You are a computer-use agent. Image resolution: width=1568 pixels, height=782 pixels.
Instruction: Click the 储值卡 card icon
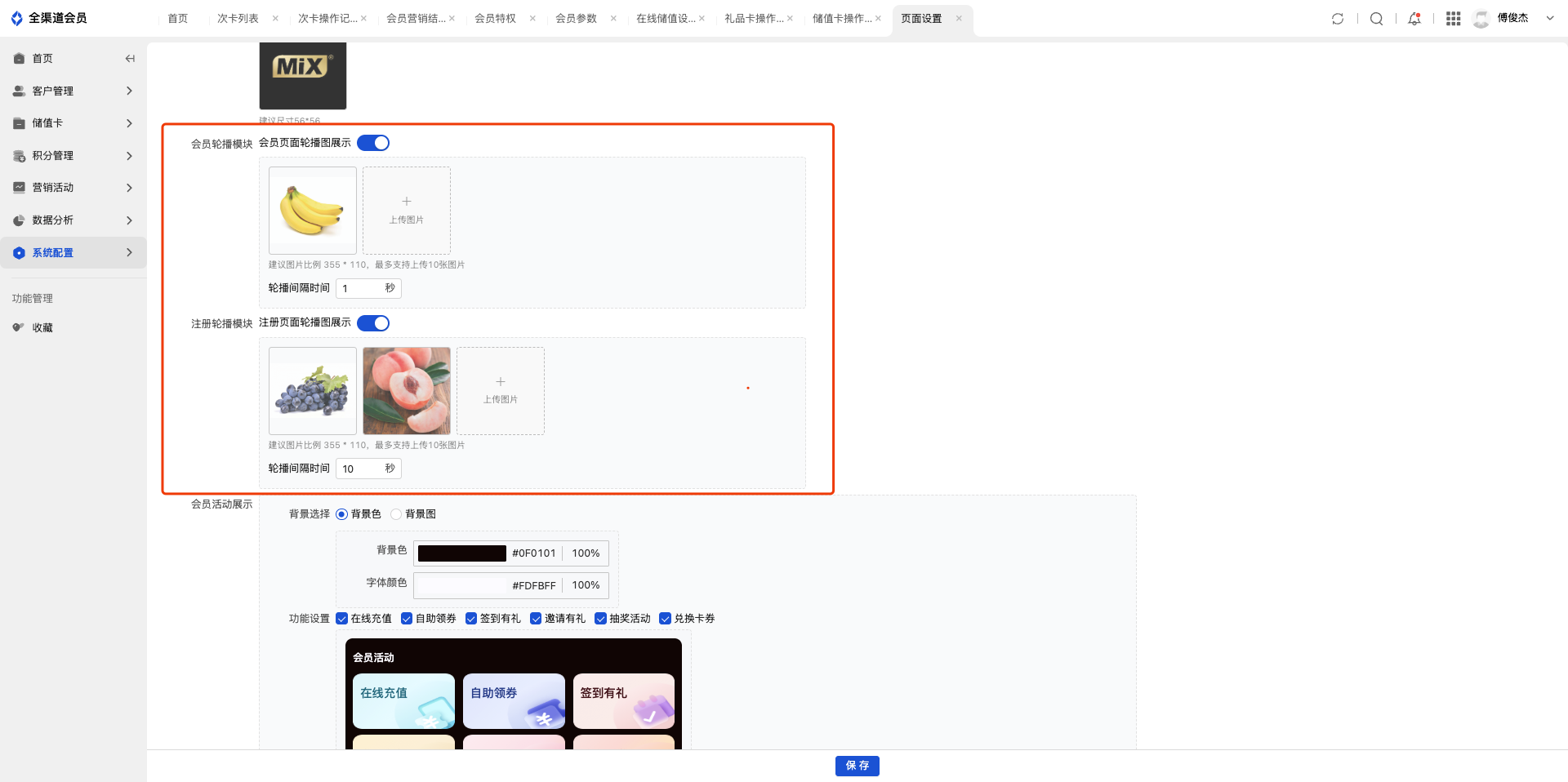tap(19, 123)
